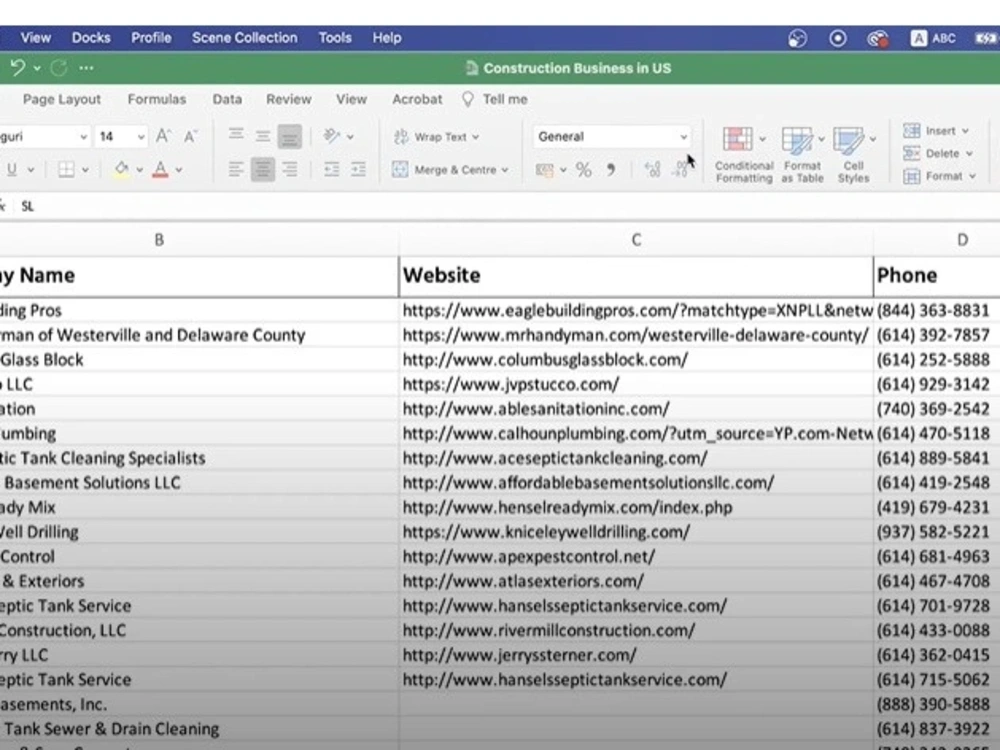Open the Undo history dropdown arrow
The width and height of the screenshot is (1000, 750).
point(37,68)
